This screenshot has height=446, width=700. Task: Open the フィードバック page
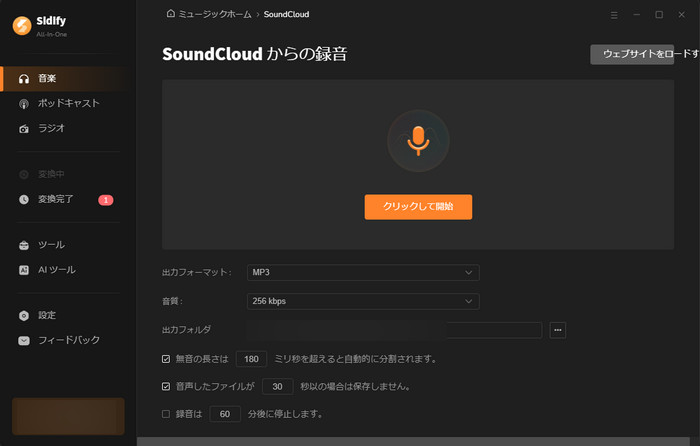coord(68,340)
